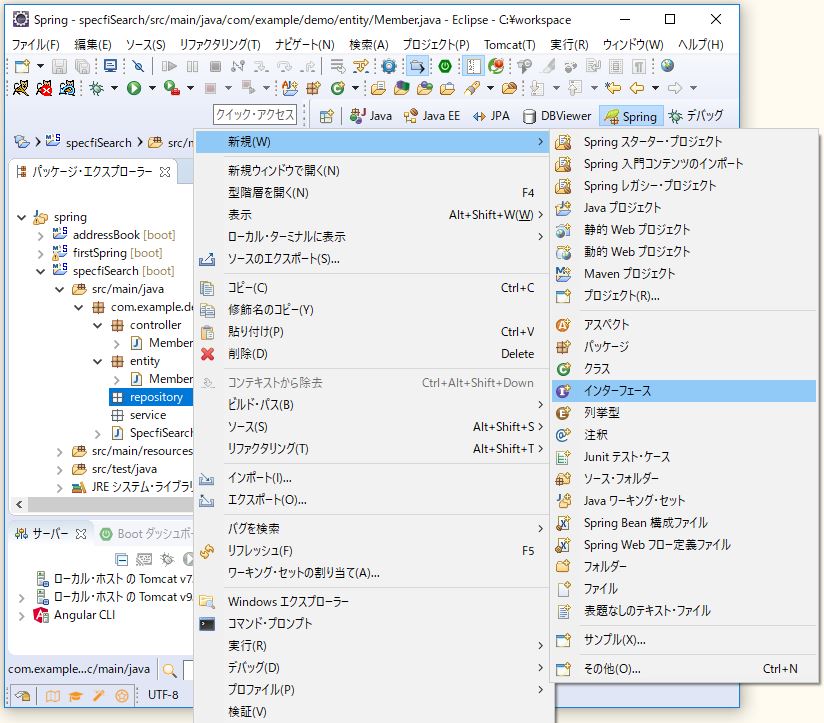This screenshot has width=824, height=723.
Task: Open the DBViewer perspective
Action: pos(558,116)
